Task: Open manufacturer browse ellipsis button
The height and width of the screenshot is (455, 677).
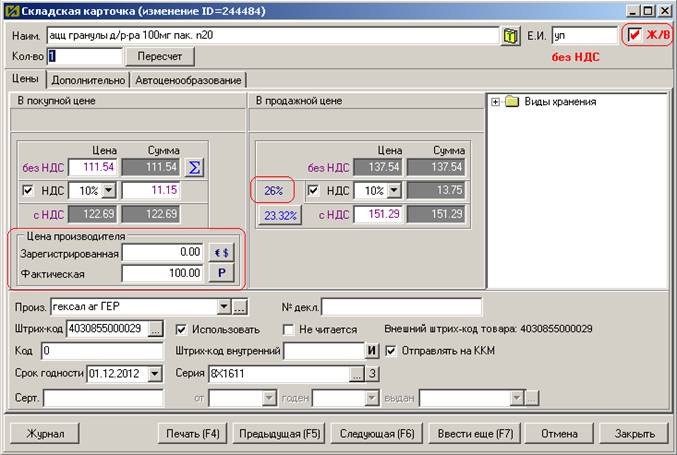Action: 240,306
